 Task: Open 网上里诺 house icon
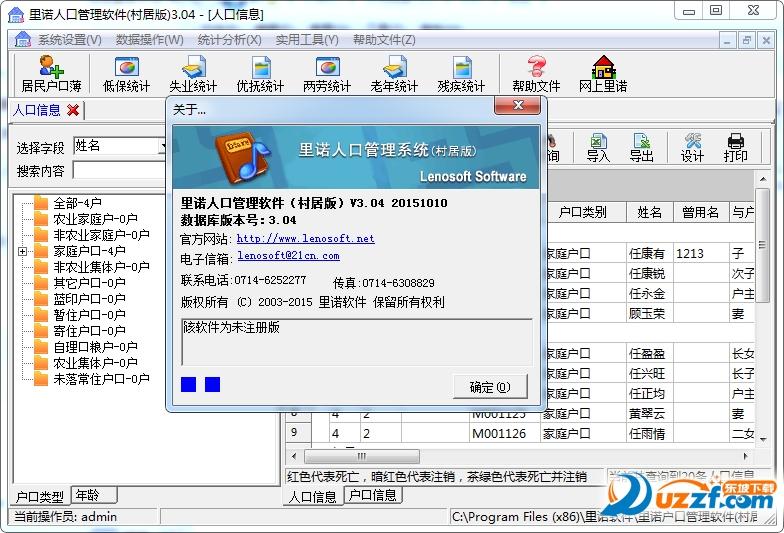[x=603, y=74]
